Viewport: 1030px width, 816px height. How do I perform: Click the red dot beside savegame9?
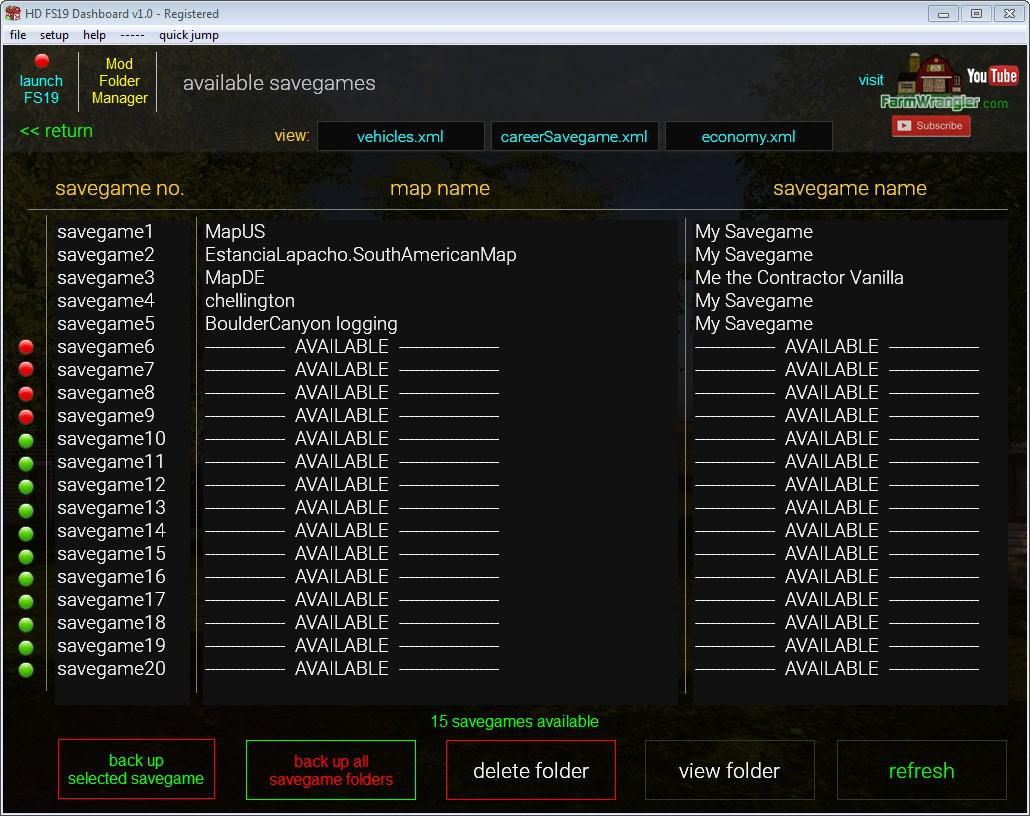[26, 417]
